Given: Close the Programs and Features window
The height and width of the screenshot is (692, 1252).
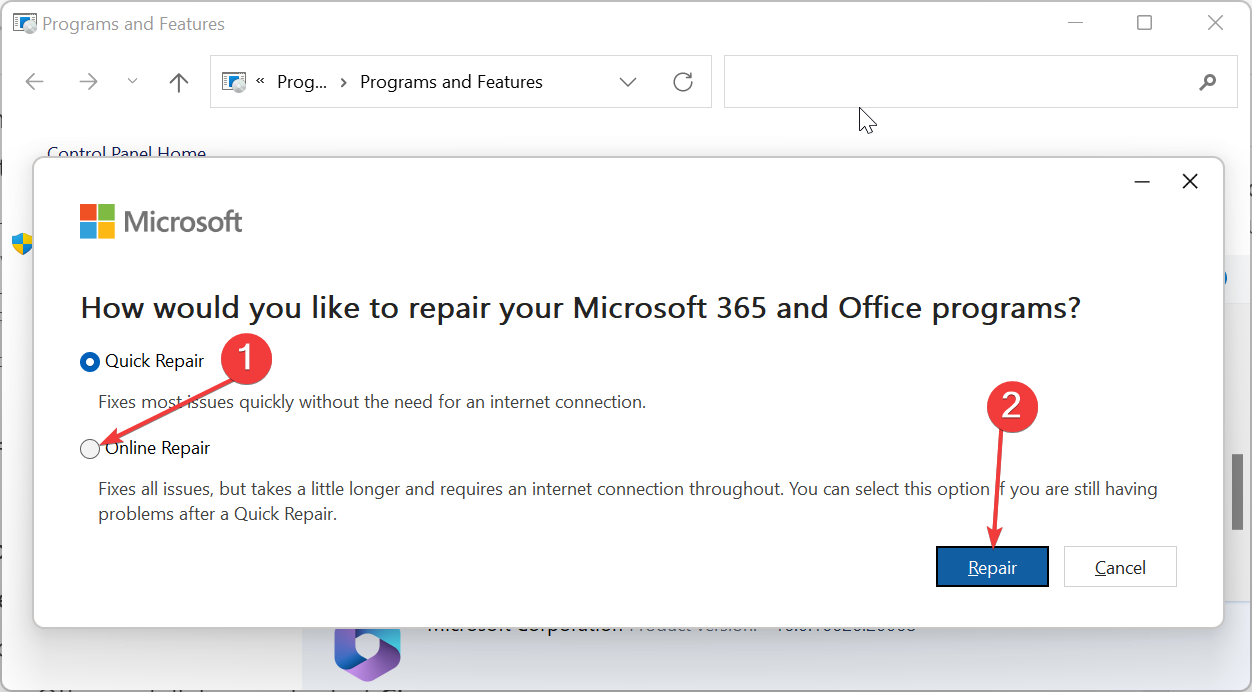Looking at the screenshot, I should tap(1215, 23).
